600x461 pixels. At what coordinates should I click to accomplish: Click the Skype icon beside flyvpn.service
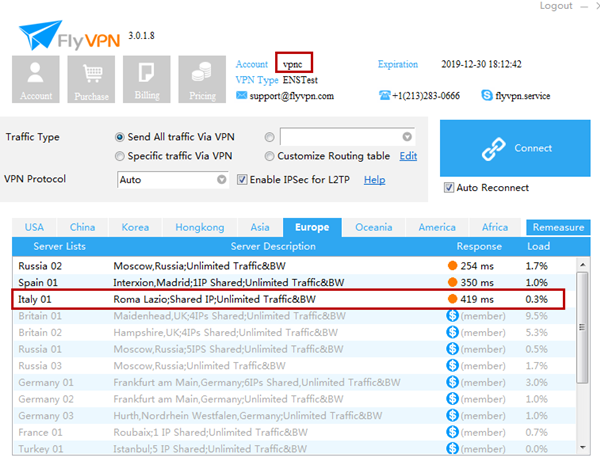pos(487,95)
